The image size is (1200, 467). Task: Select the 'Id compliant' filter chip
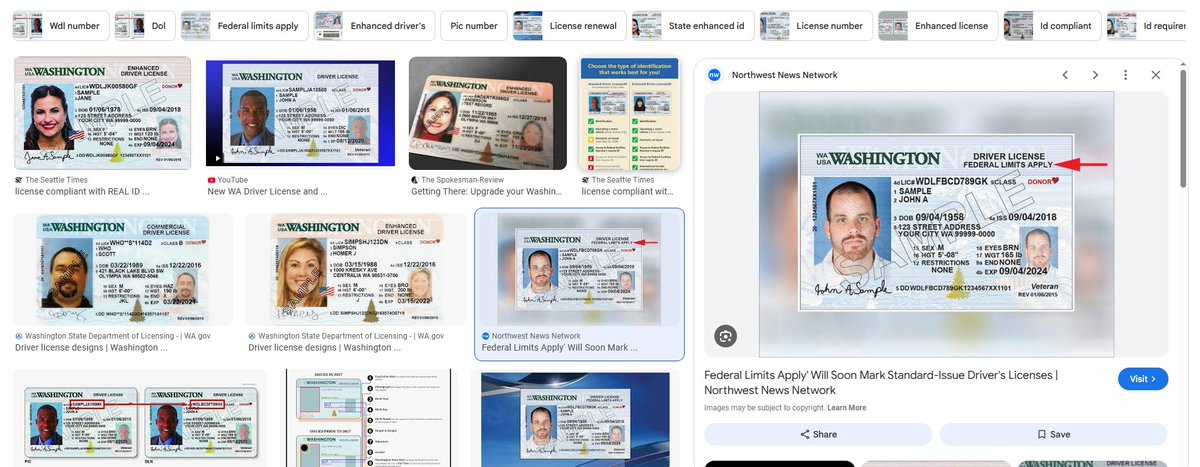click(x=1053, y=26)
